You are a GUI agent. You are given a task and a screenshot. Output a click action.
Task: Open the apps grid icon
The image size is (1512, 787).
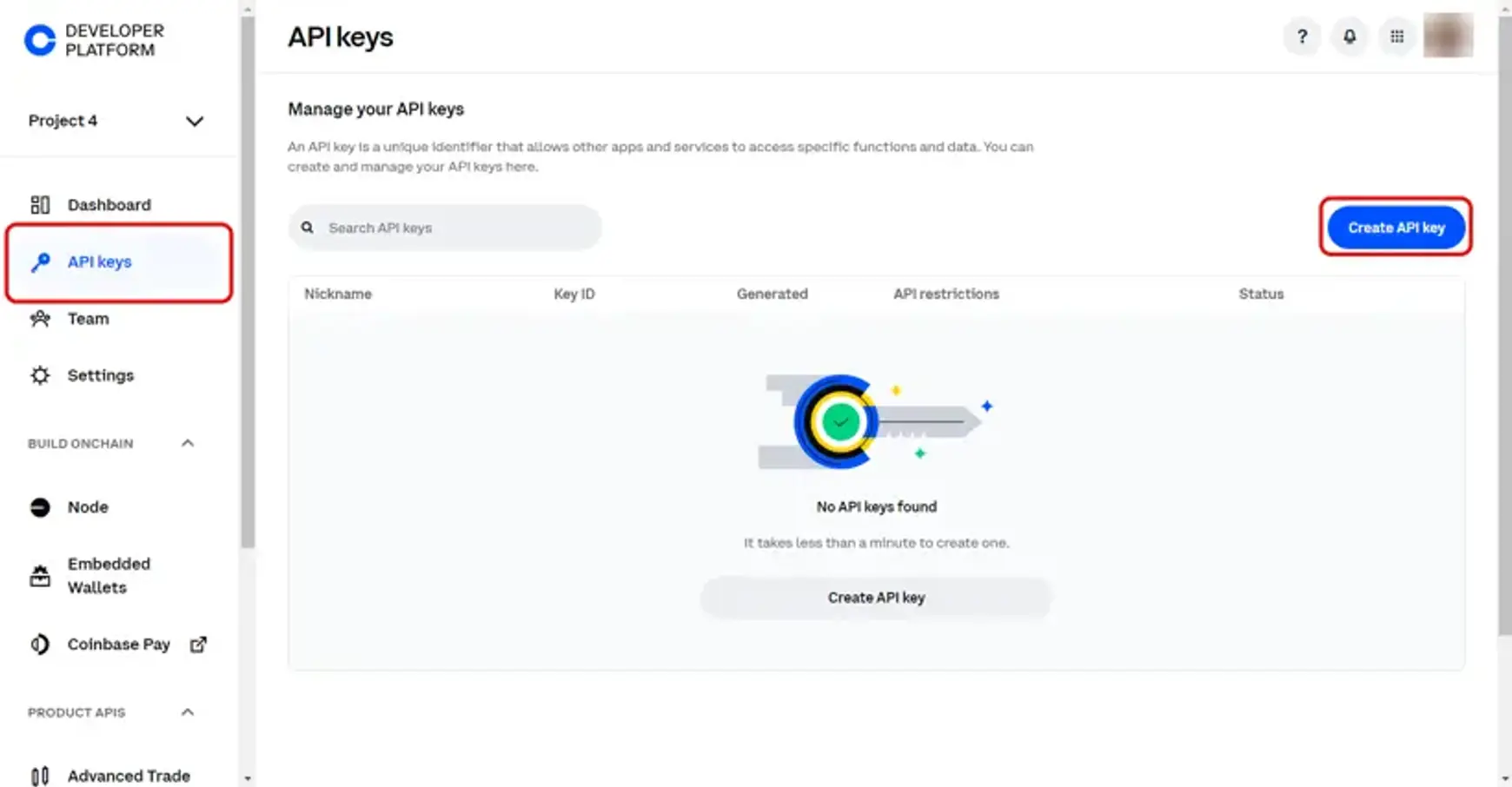[x=1397, y=36]
